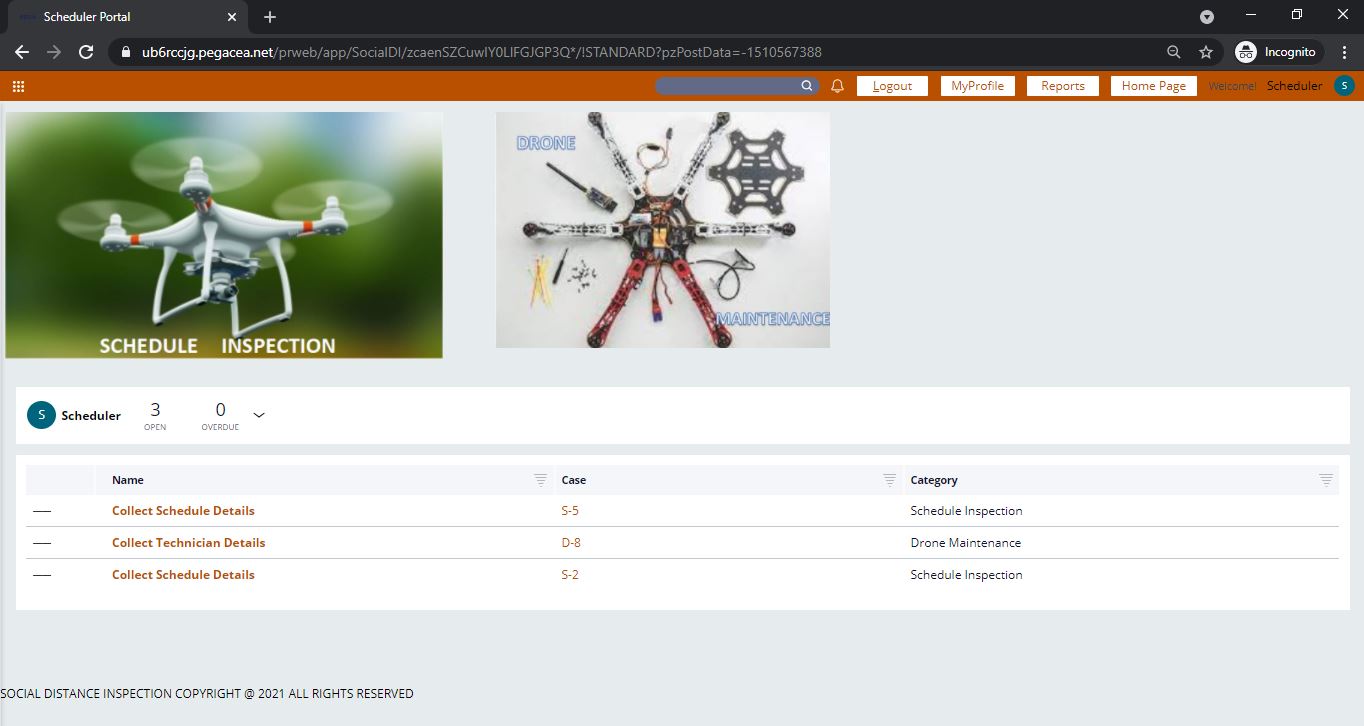Open case S-5
Screen dimensions: 1364x726
point(570,511)
